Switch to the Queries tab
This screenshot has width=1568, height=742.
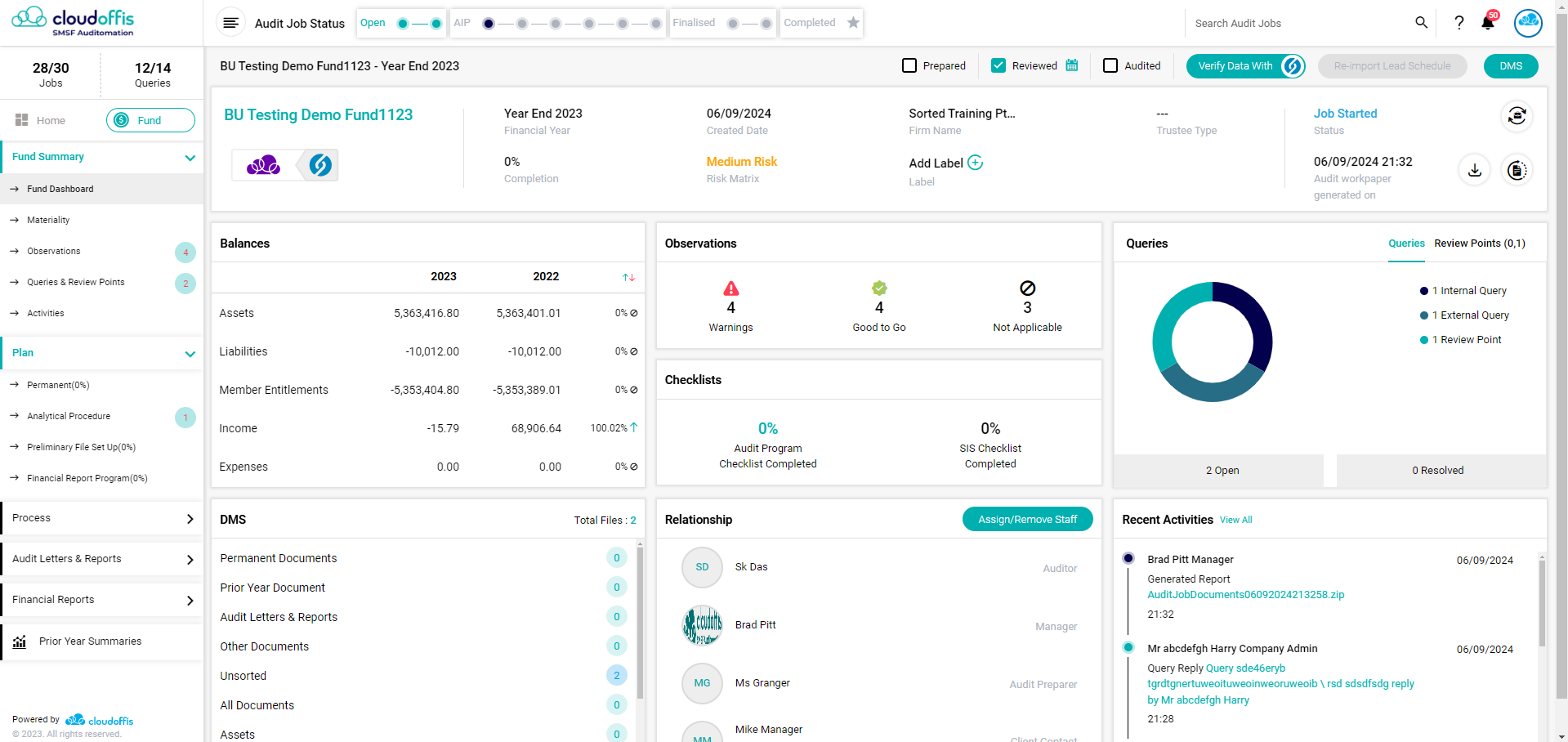[1406, 244]
